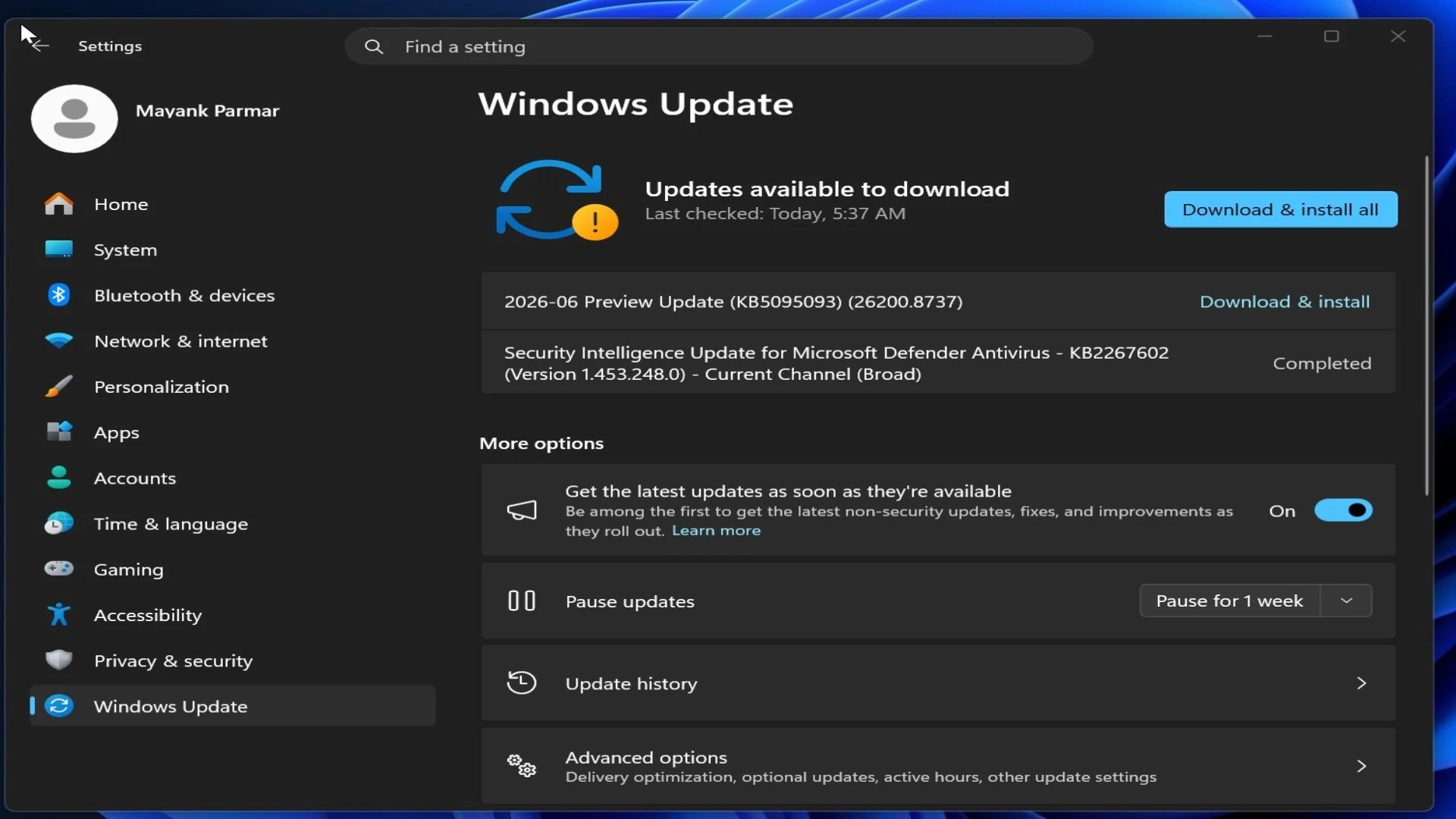This screenshot has height=819, width=1456.
Task: Click the Home house icon
Action: point(59,204)
